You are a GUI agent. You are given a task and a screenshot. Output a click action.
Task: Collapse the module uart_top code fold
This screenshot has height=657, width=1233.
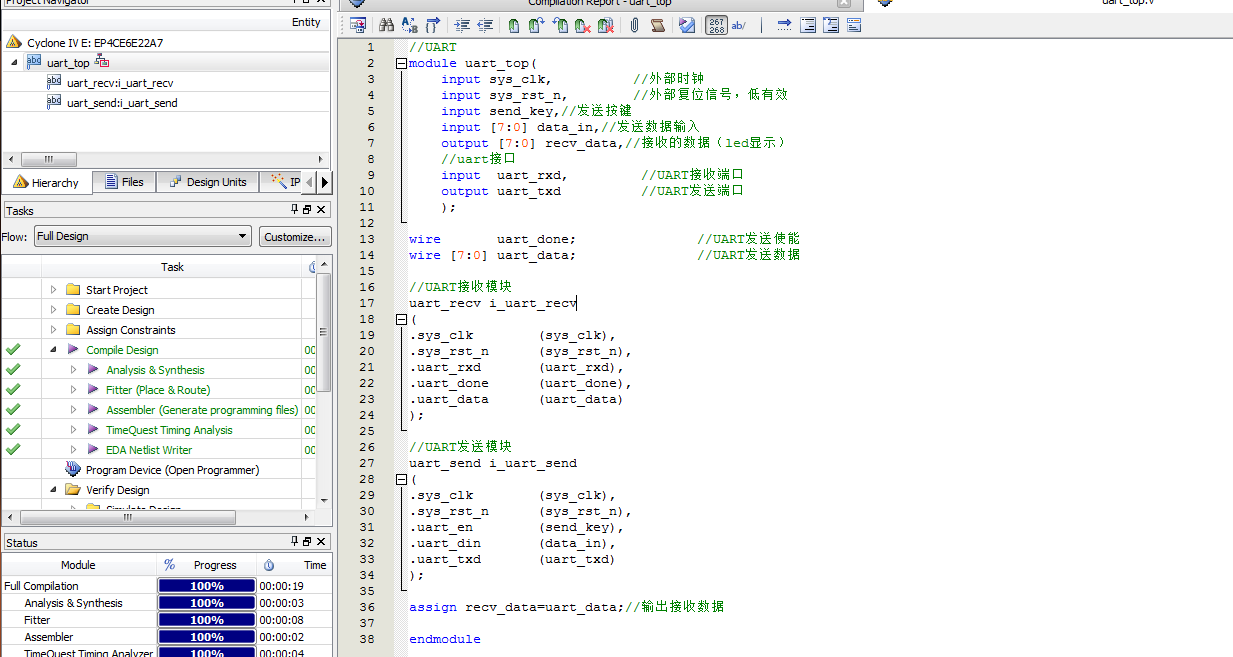pos(402,63)
